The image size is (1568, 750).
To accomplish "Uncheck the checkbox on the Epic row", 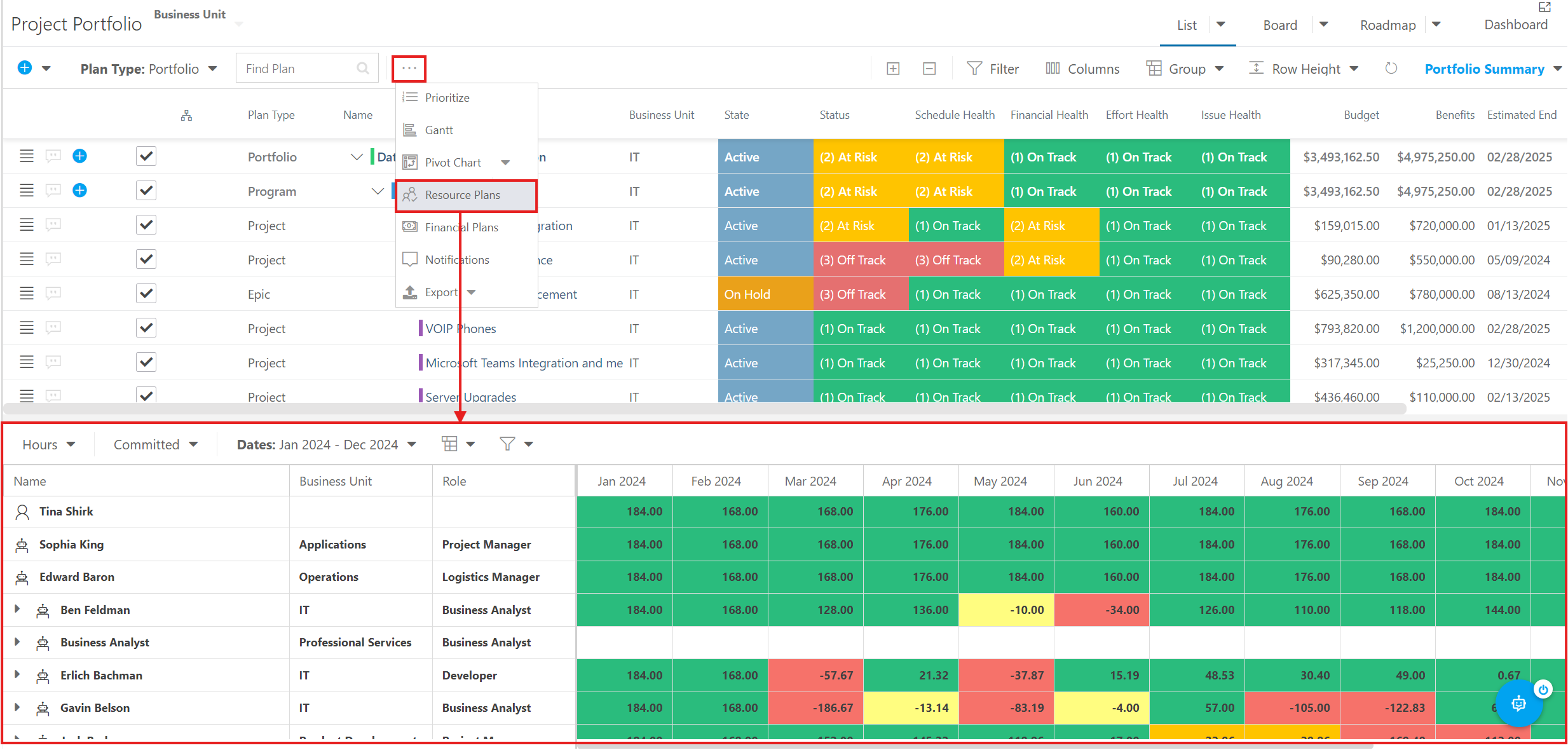I will pyautogui.click(x=146, y=293).
